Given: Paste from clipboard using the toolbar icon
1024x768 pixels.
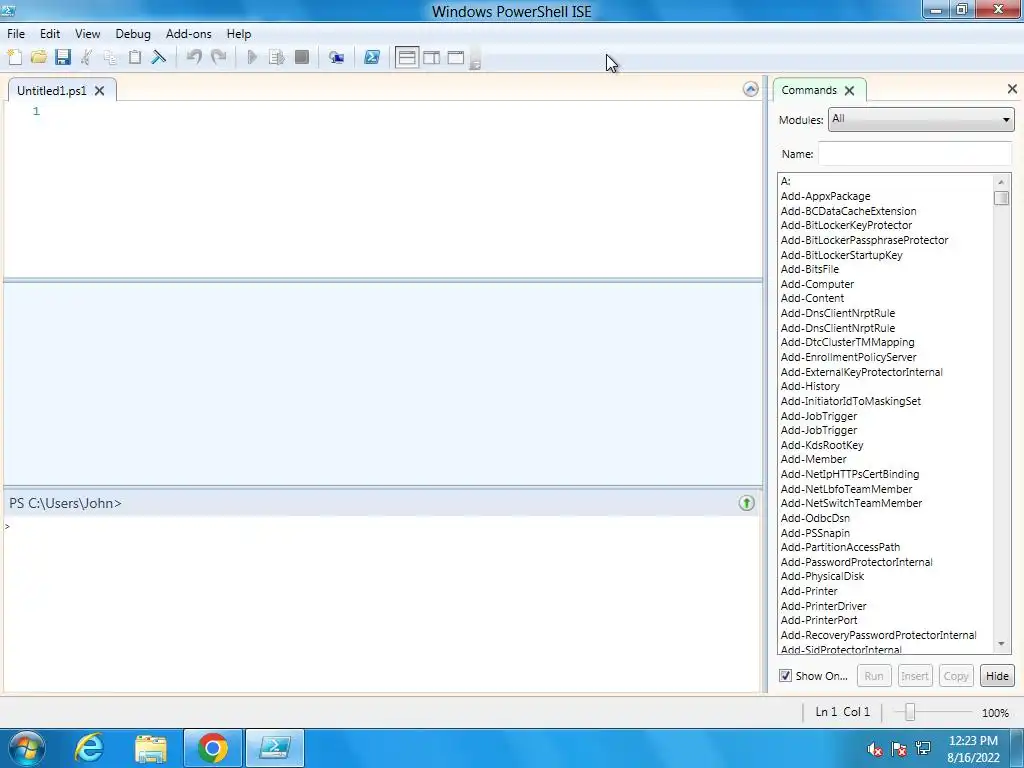Looking at the screenshot, I should [135, 57].
